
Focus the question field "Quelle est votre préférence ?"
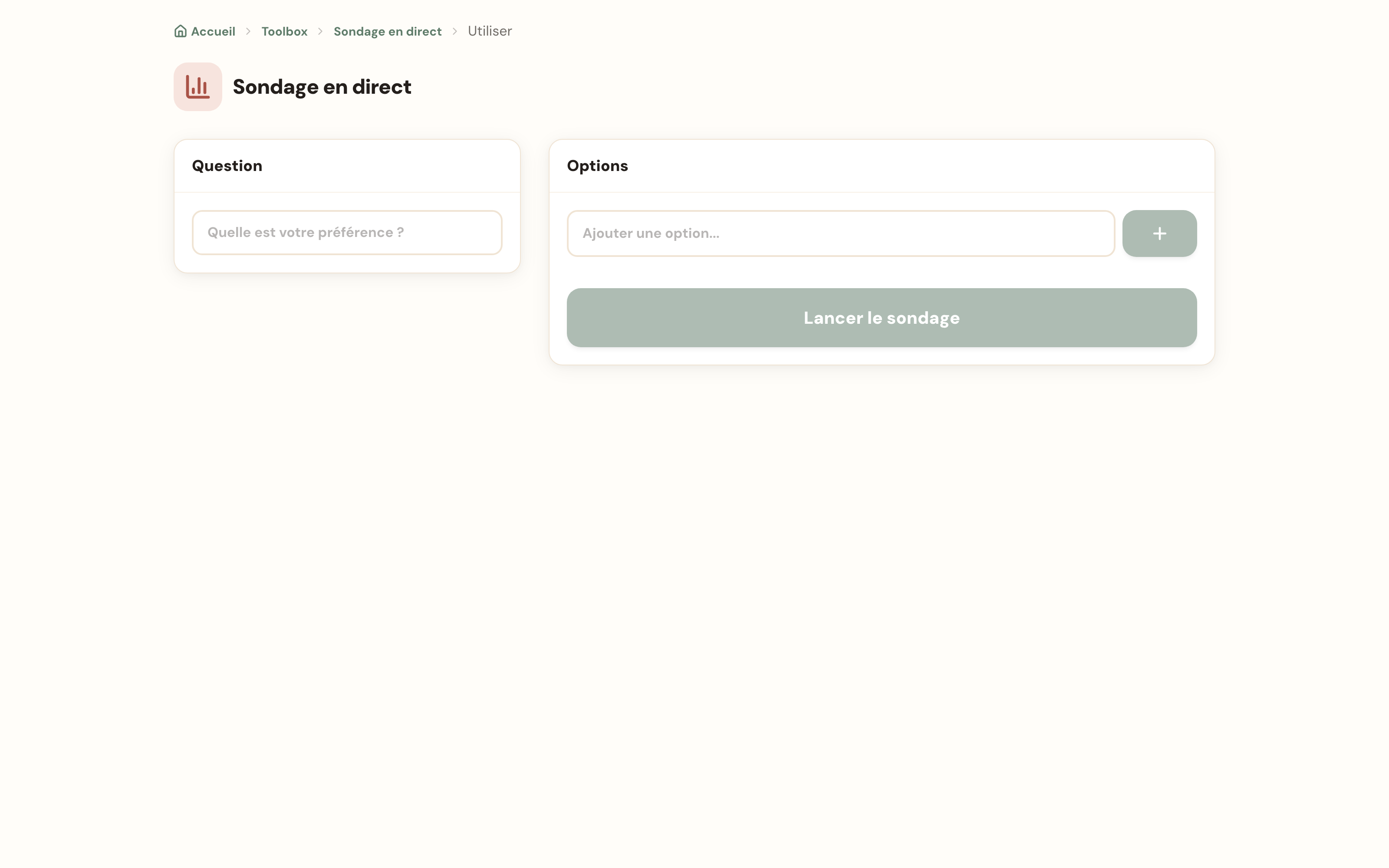click(x=347, y=233)
